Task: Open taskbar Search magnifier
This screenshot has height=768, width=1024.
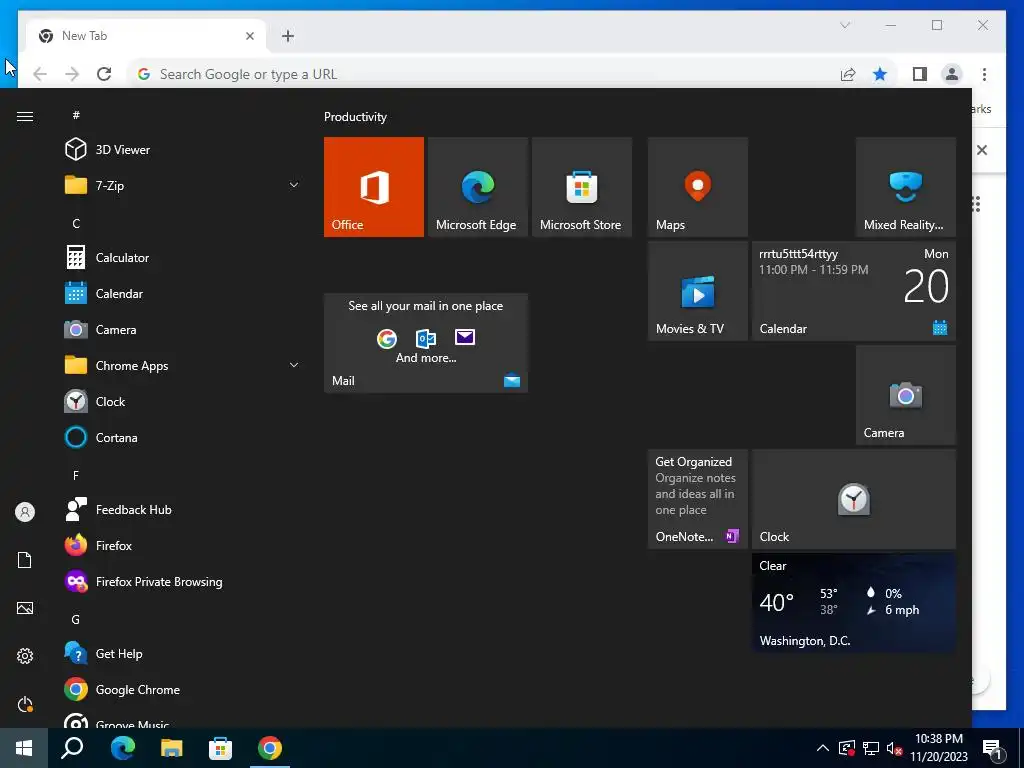Action: pos(72,748)
